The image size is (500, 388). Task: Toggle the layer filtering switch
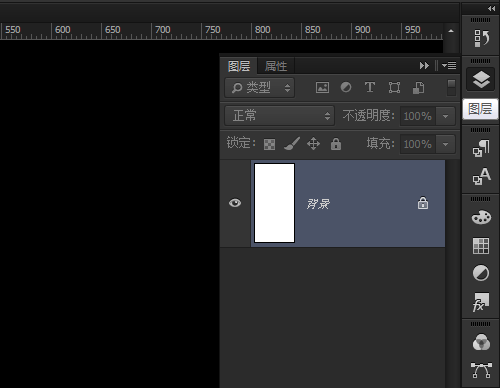tap(451, 87)
